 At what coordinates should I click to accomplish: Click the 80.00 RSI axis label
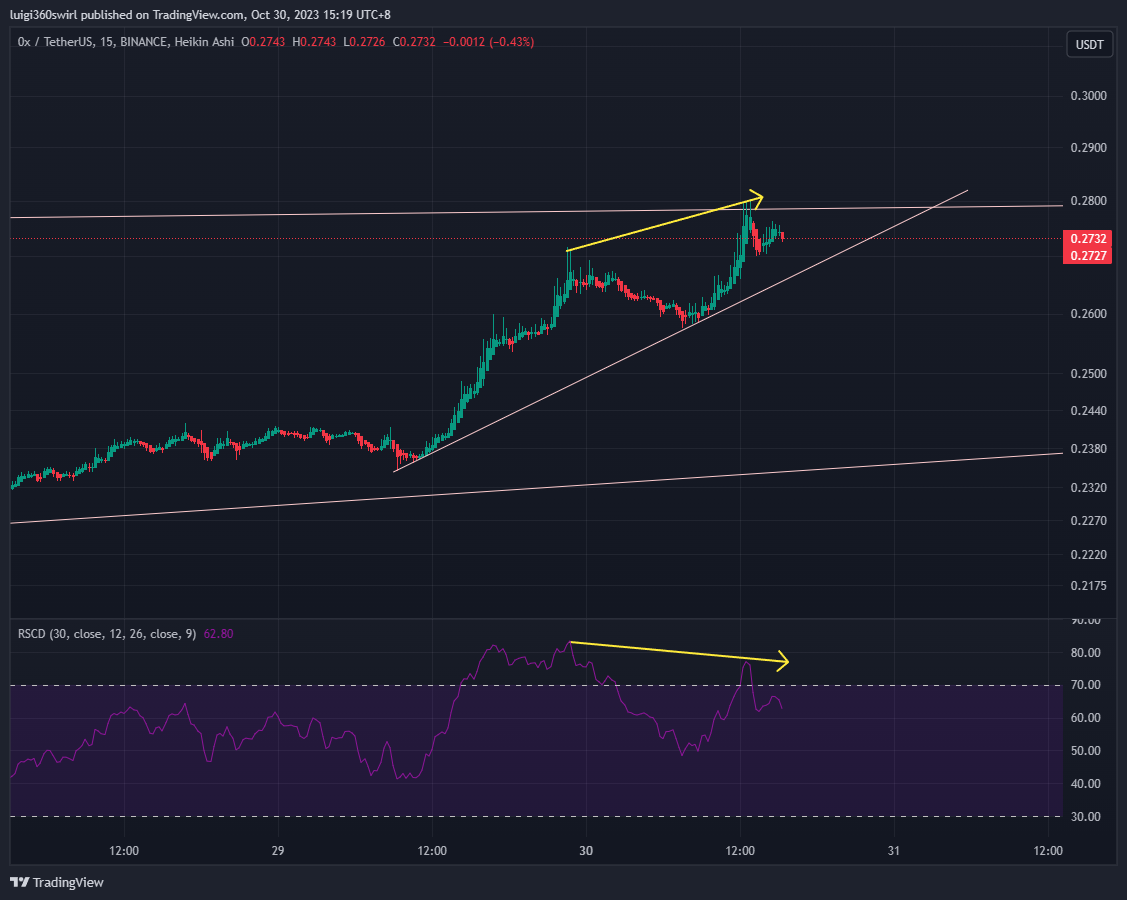[x=1085, y=653]
